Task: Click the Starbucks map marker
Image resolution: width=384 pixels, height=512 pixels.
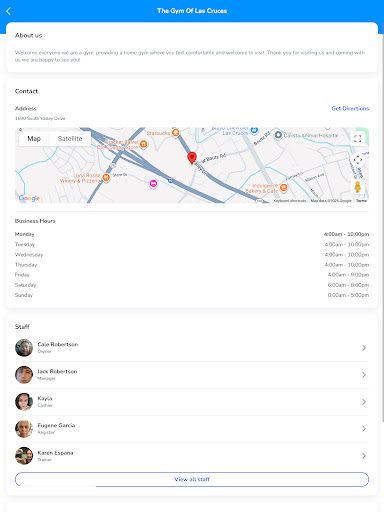Action: (176, 133)
